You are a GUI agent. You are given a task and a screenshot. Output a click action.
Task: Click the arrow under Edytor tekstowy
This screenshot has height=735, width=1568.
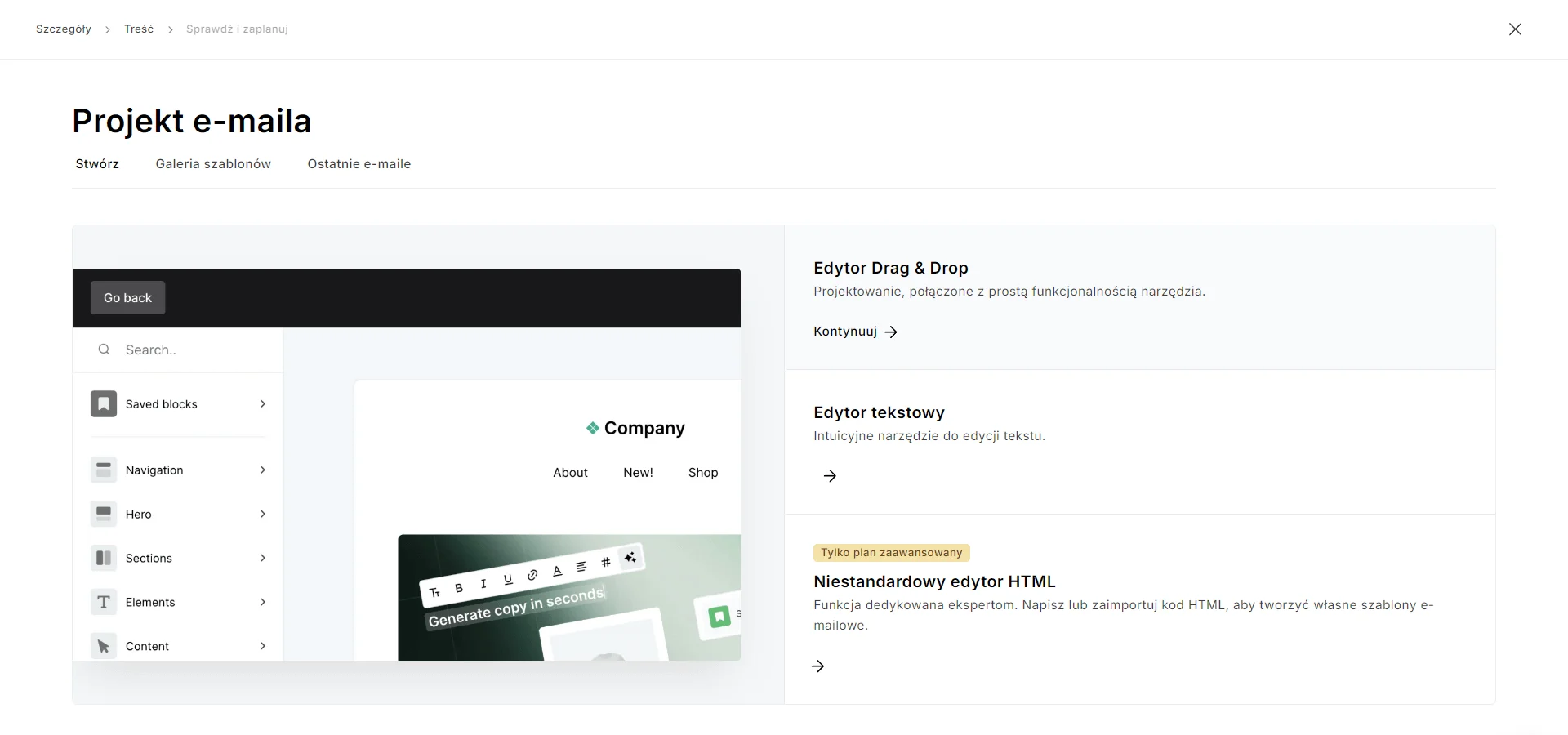click(830, 476)
